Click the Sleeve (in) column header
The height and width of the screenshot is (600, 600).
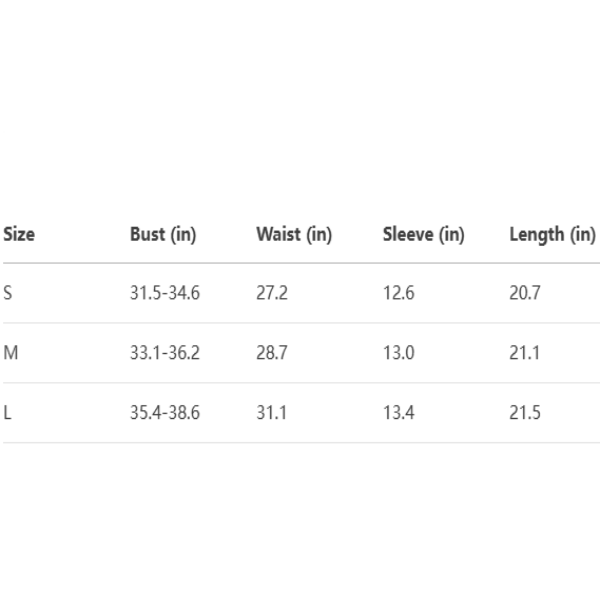424,234
